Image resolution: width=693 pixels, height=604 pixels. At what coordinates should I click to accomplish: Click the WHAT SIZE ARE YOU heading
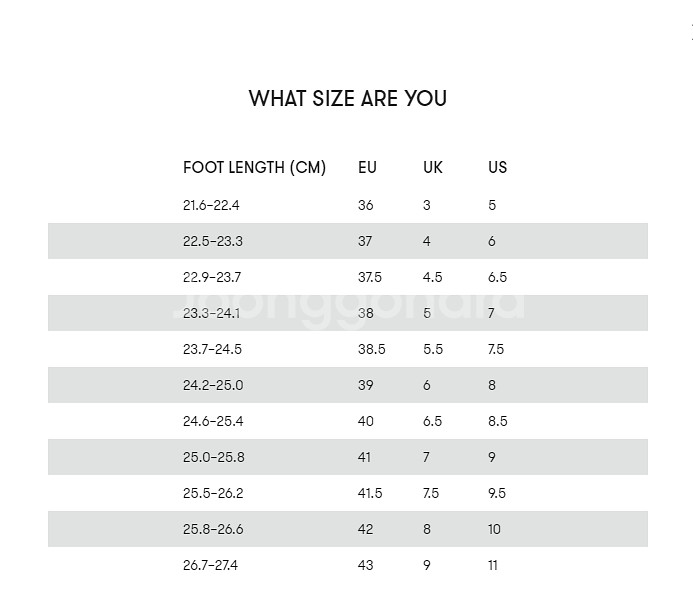(x=348, y=99)
